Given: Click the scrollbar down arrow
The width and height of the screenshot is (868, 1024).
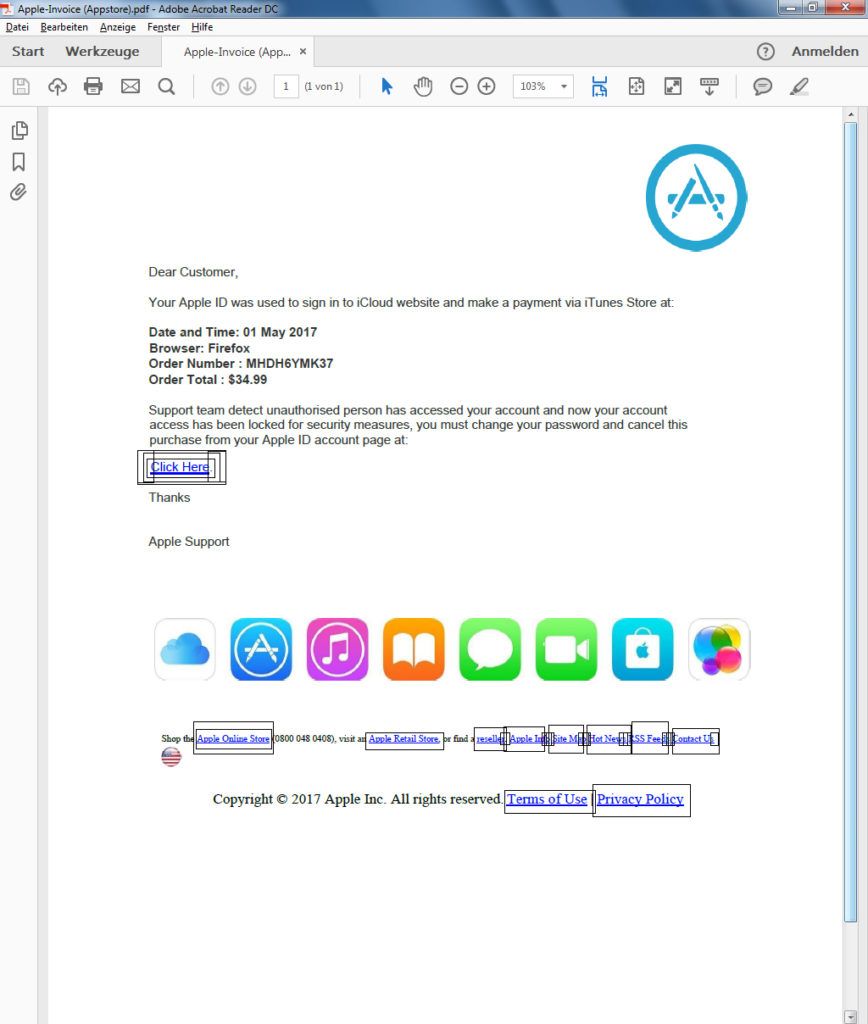Looking at the screenshot, I should pos(850,1017).
